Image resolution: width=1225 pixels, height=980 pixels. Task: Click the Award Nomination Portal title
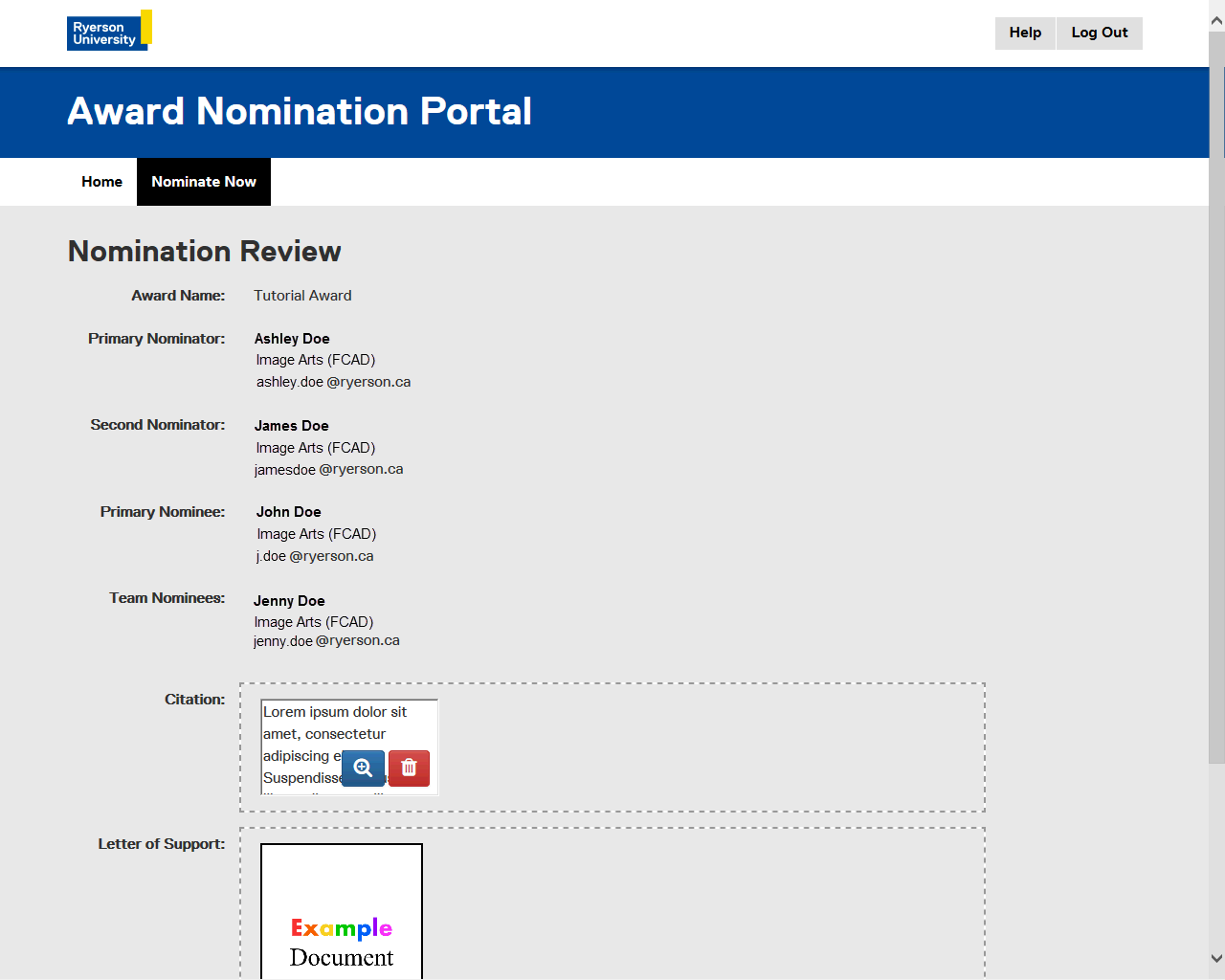pyautogui.click(x=300, y=112)
